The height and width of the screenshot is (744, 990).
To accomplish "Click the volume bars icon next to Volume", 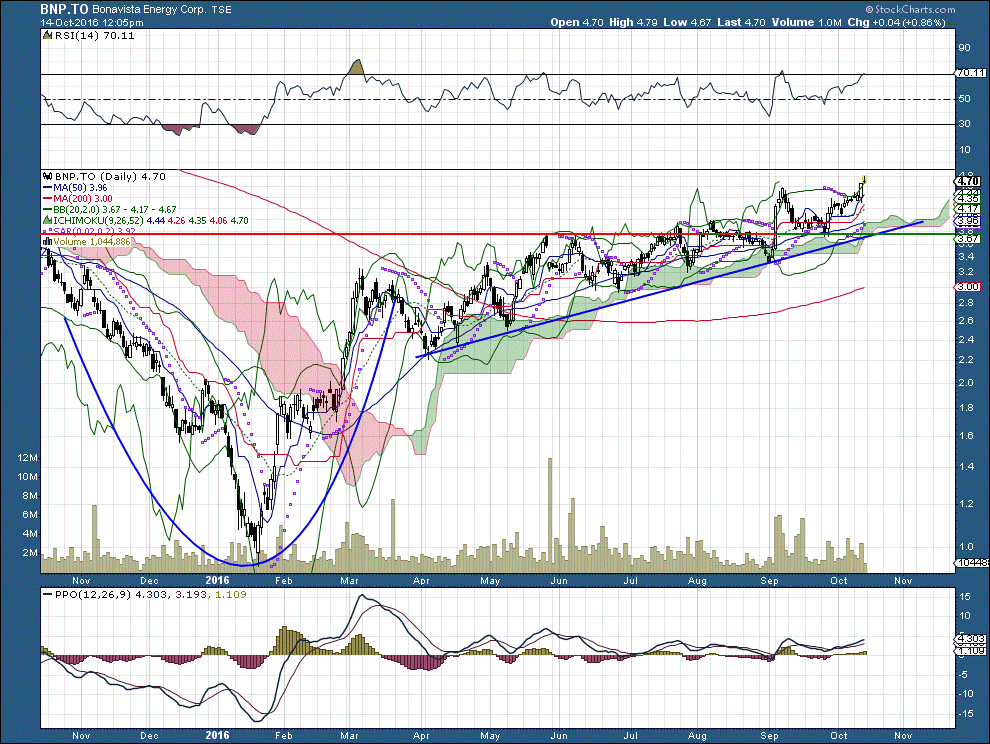I will point(47,242).
